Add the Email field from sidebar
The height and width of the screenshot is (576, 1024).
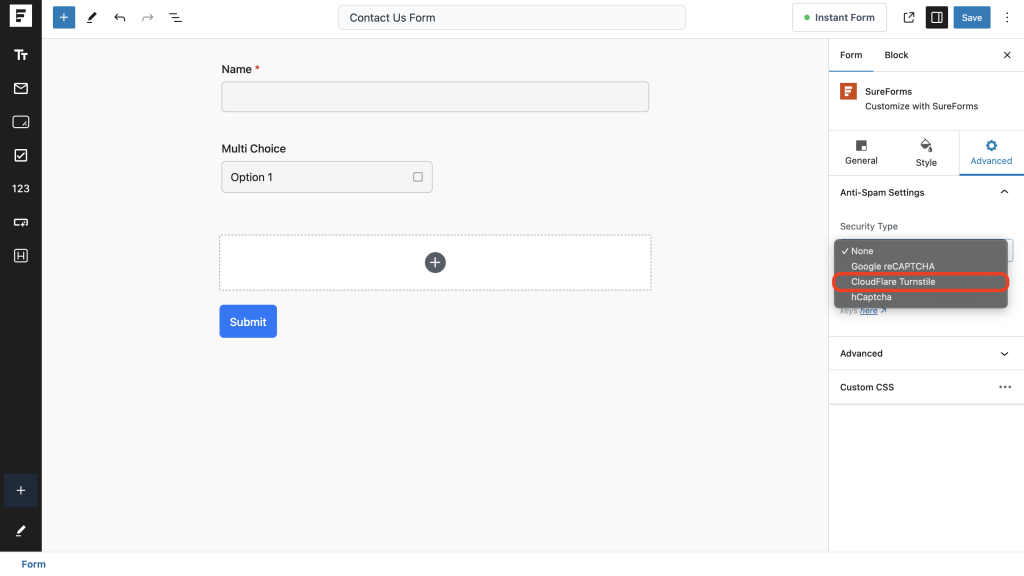coord(20,88)
